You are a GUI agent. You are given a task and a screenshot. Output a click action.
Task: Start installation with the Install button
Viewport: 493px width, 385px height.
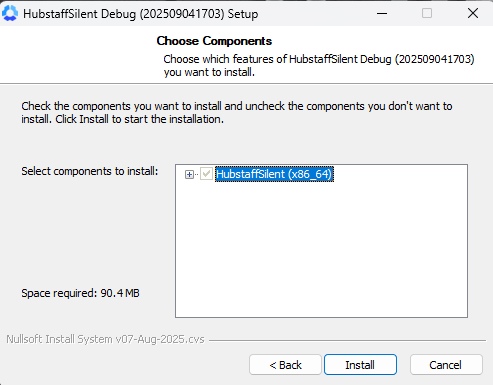click(x=360, y=365)
